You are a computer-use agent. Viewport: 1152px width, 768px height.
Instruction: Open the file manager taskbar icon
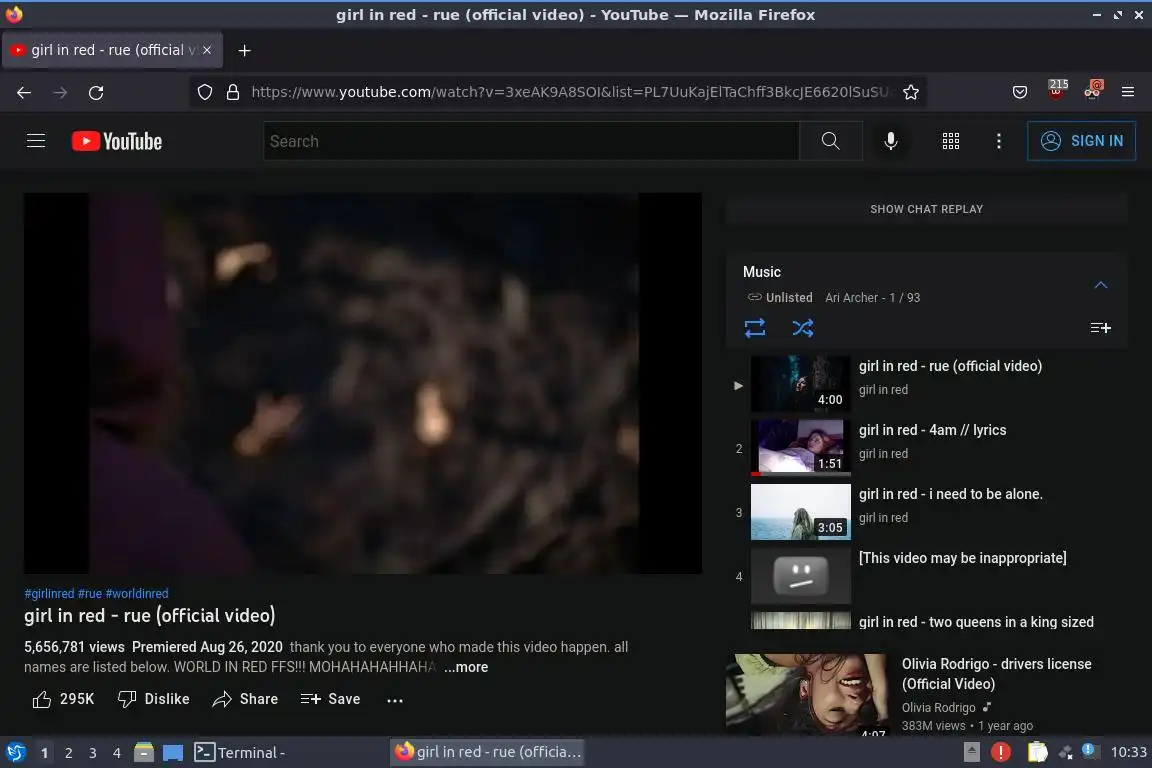(x=144, y=752)
